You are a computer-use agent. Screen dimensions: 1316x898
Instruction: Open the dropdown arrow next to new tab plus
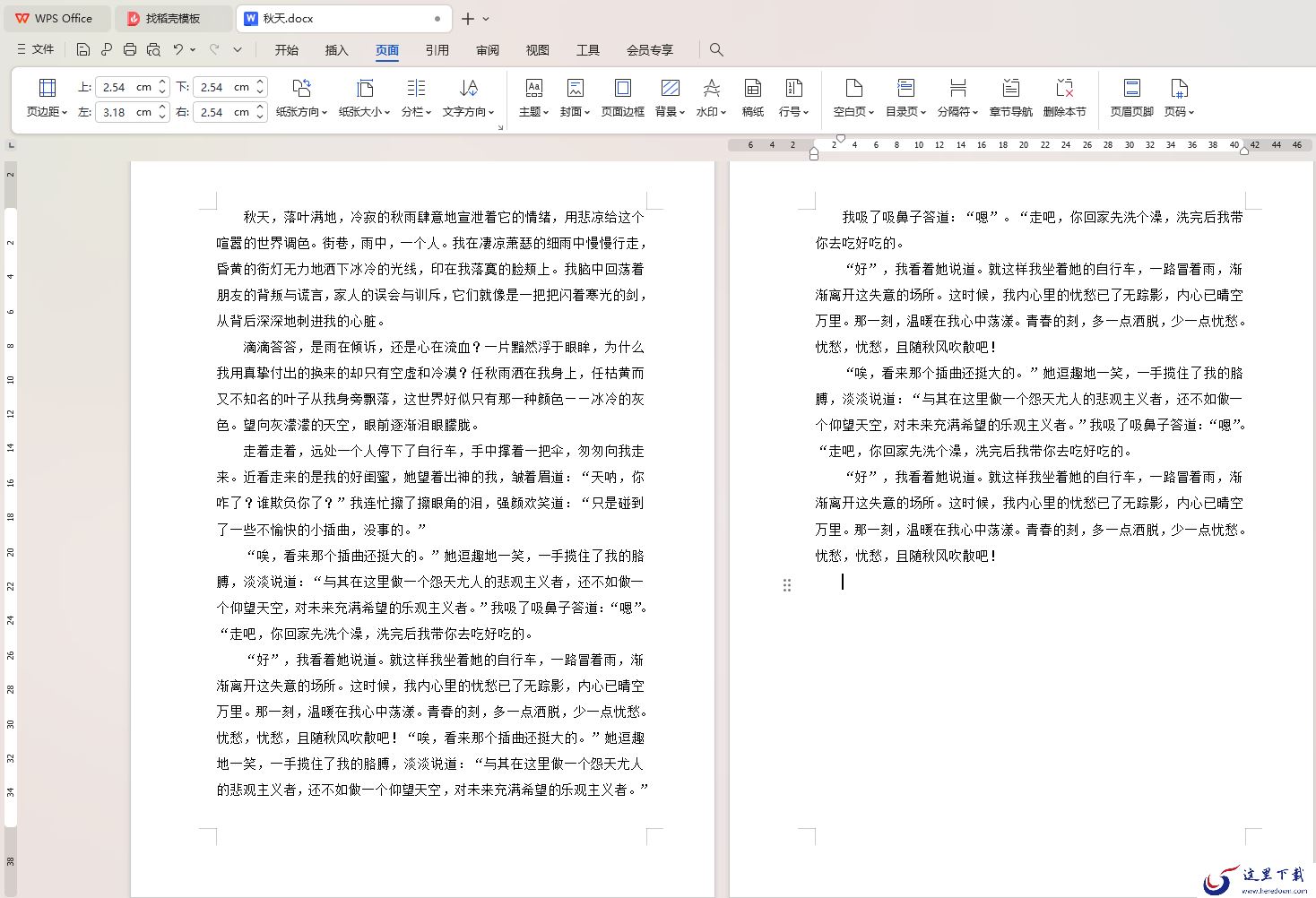[x=486, y=18]
